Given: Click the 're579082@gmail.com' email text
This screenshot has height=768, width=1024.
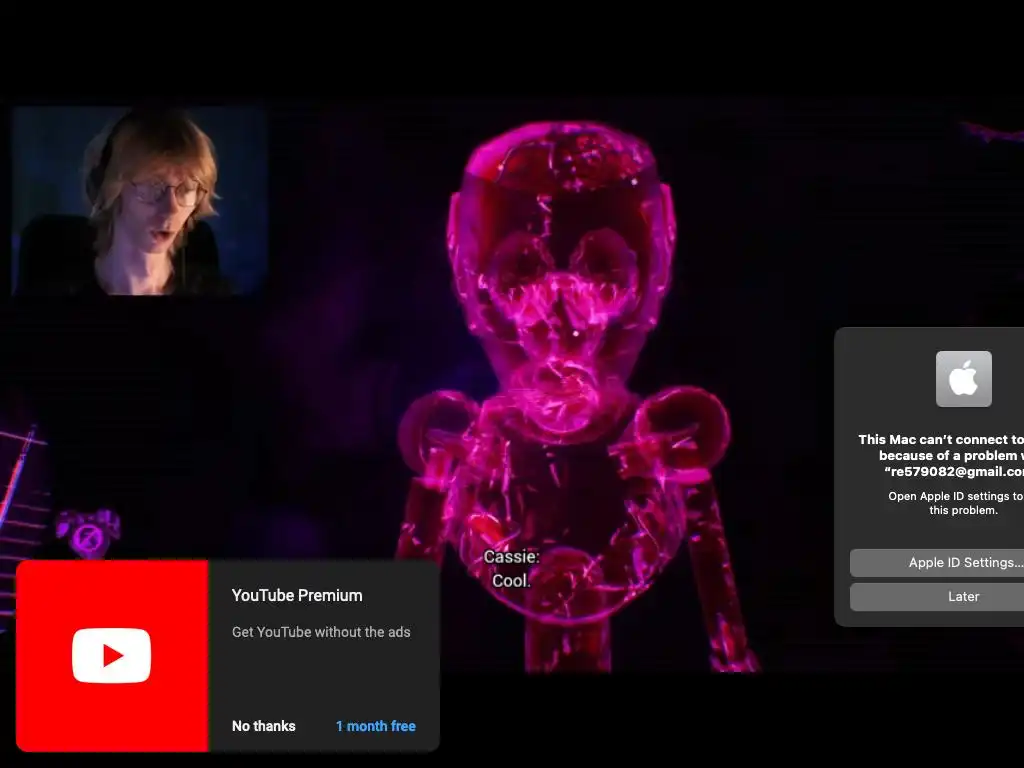Looking at the screenshot, I should click(x=953, y=472).
